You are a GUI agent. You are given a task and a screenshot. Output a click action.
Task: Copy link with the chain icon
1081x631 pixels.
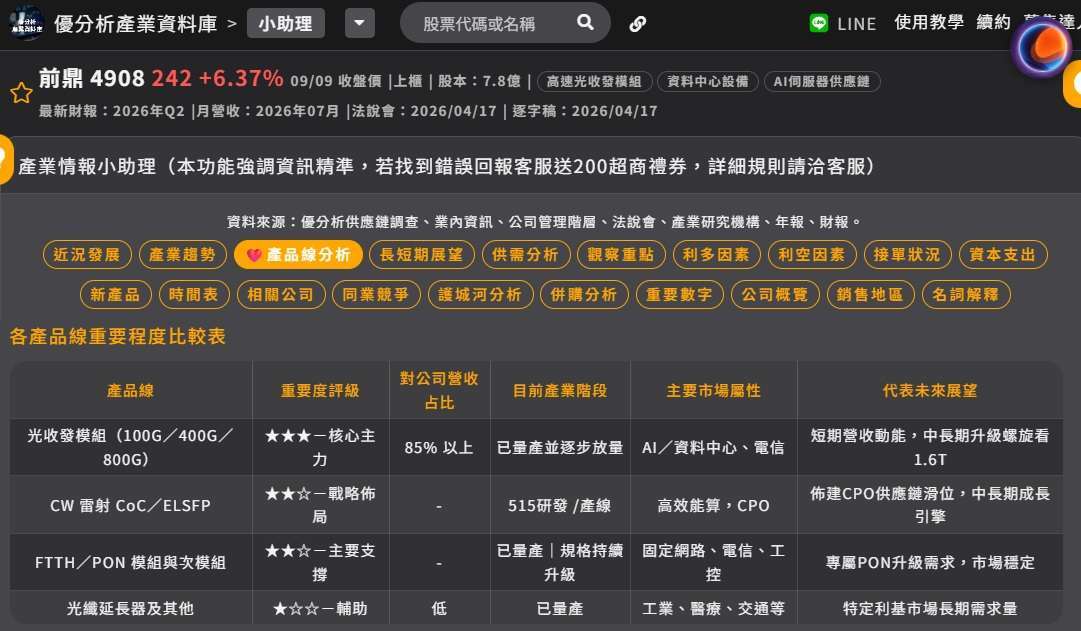click(638, 24)
